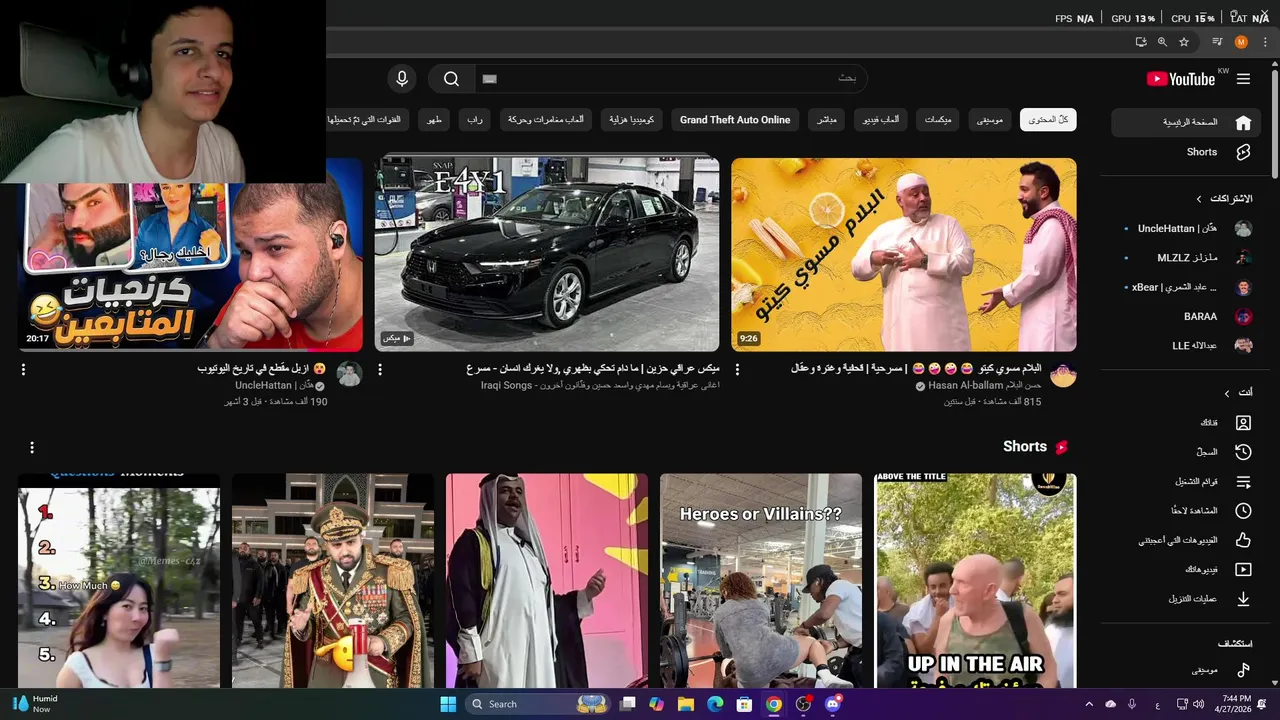Click the taskbar Search box

point(537,704)
